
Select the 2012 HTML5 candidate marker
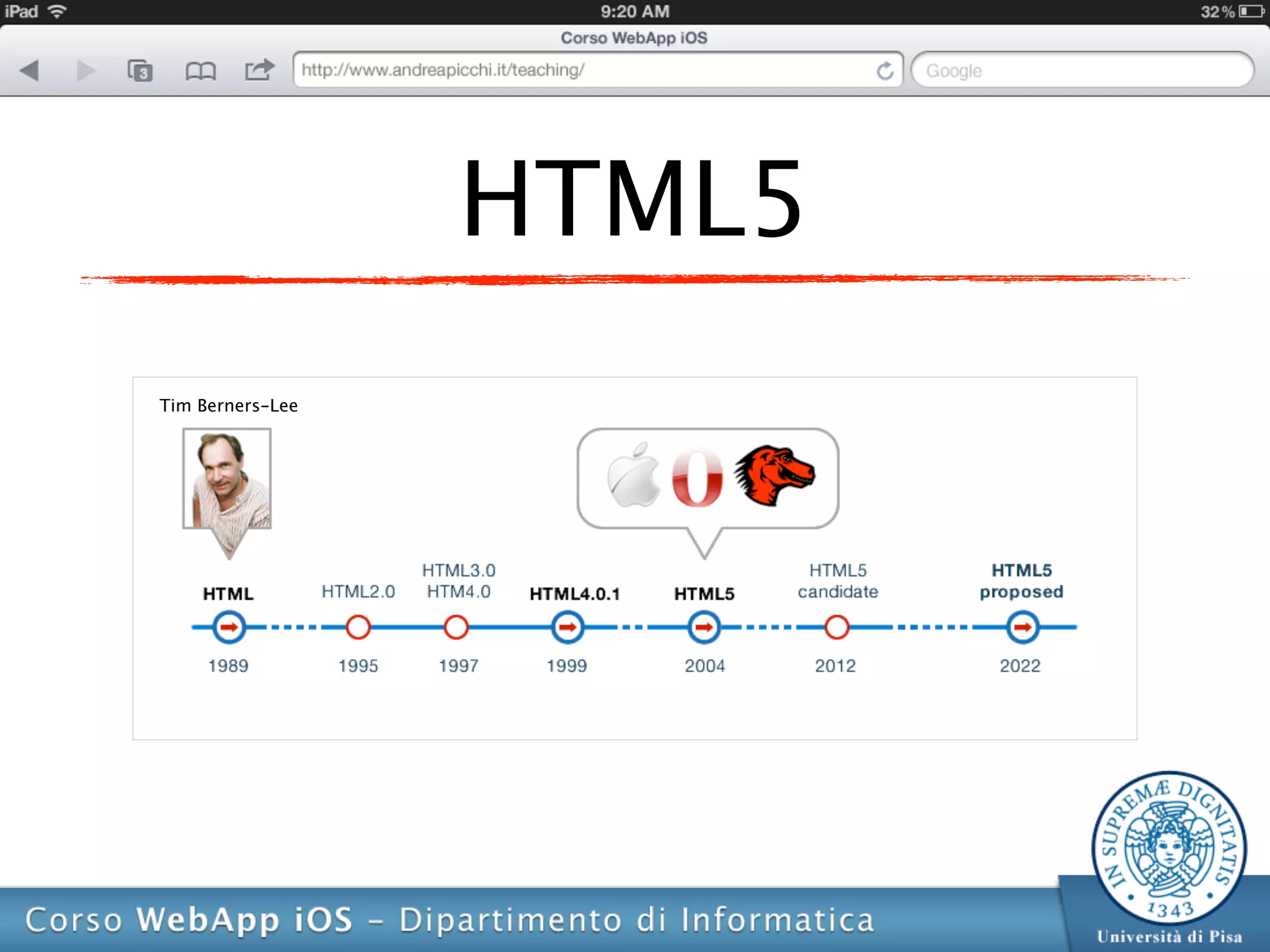coord(837,627)
